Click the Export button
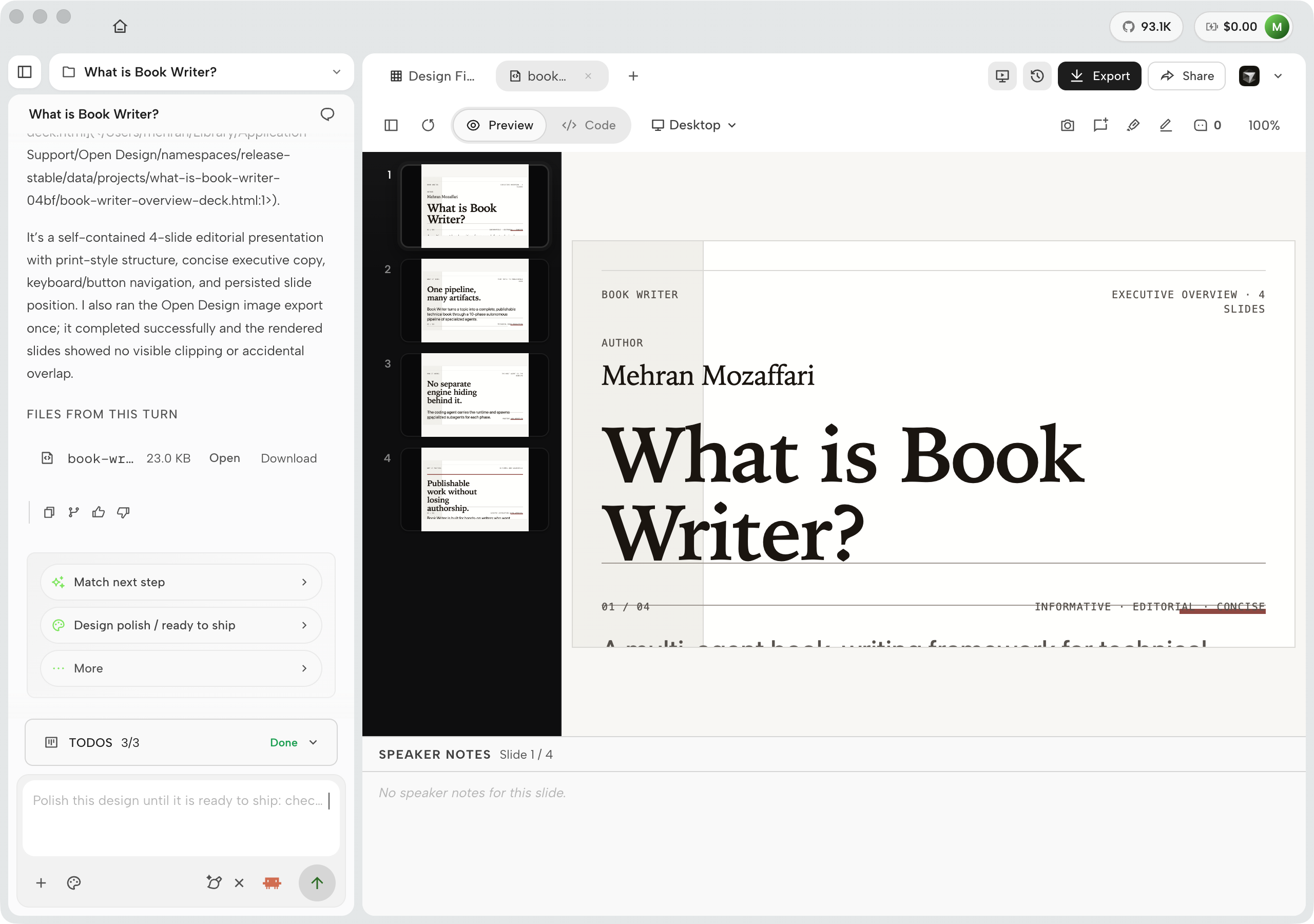This screenshot has width=1314, height=924. [x=1099, y=76]
